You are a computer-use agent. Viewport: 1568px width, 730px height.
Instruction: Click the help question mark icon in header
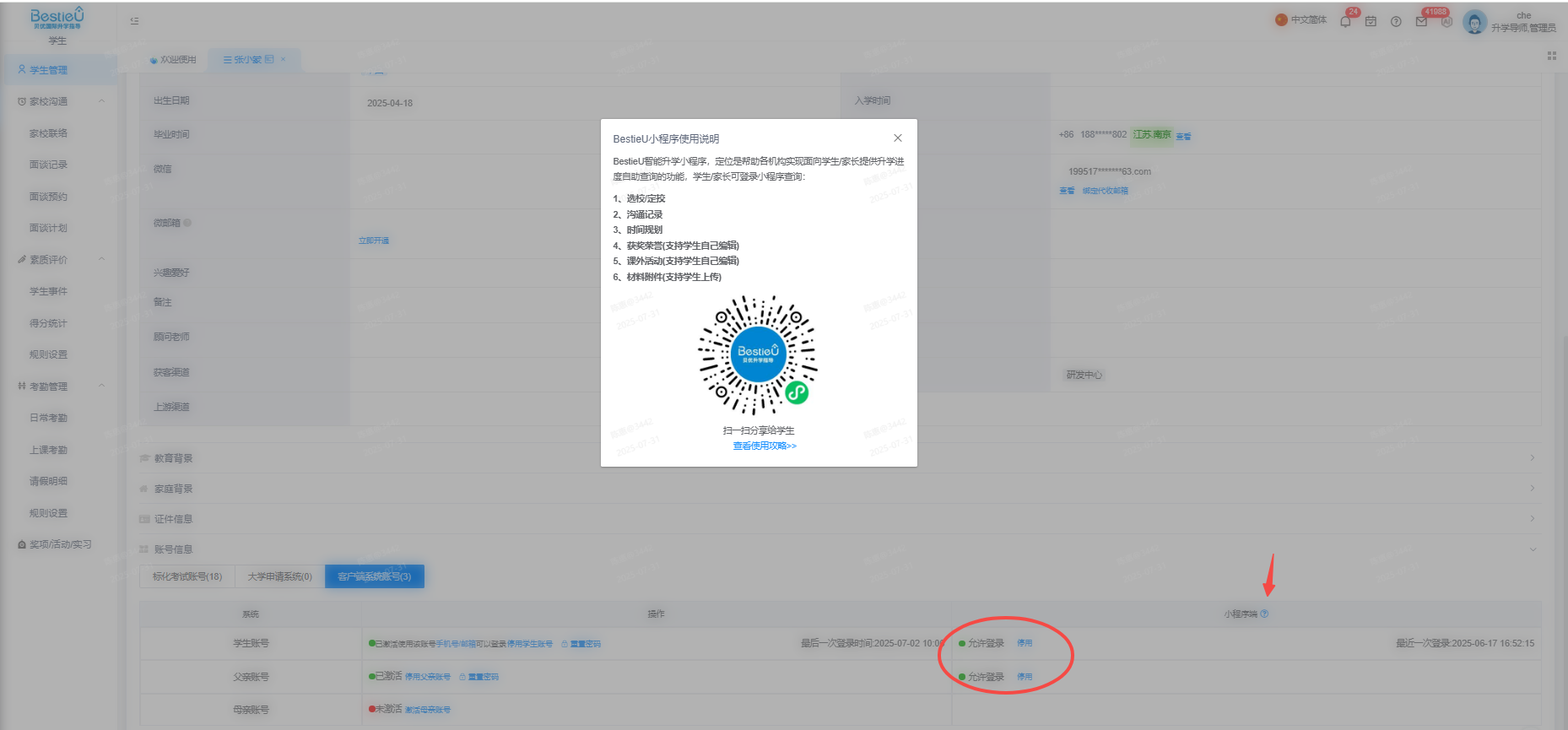tap(1396, 22)
